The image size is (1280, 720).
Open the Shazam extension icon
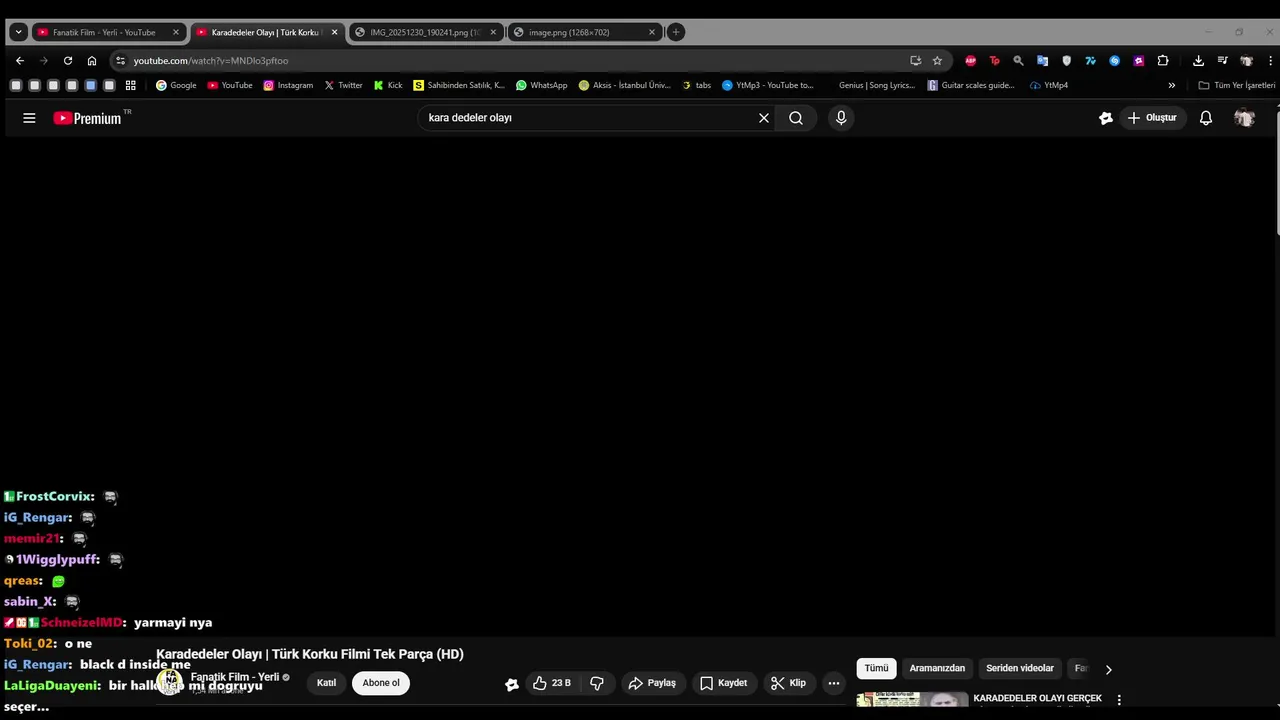point(1115,60)
